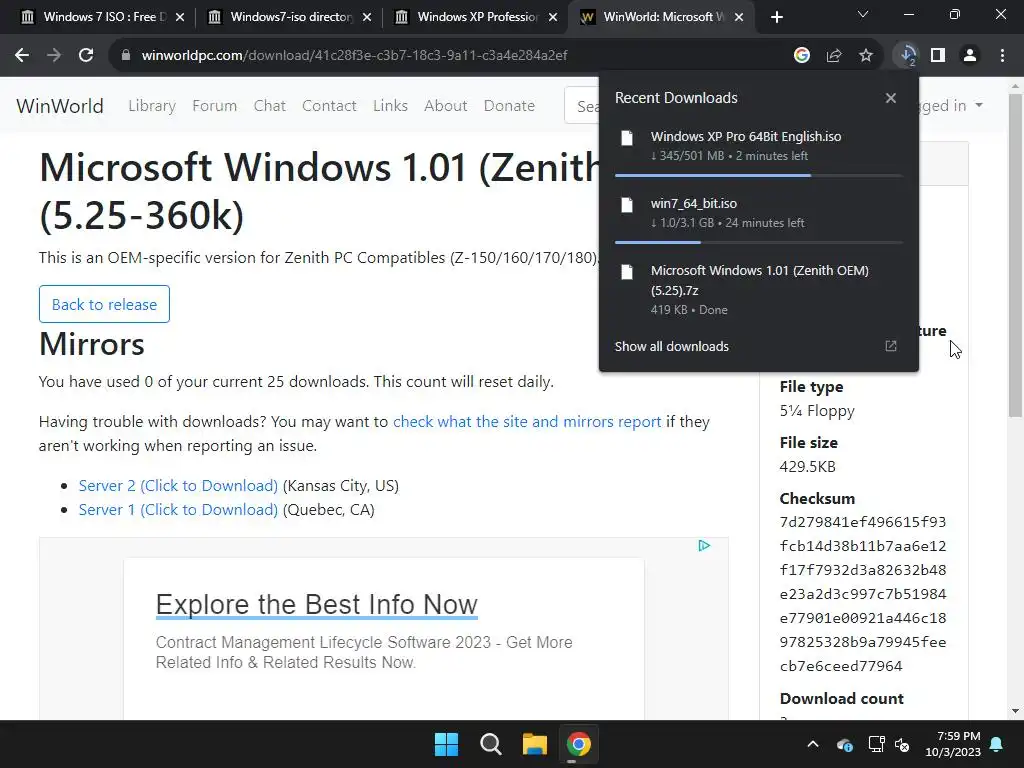
Task: Reload the current page
Action: coord(86,56)
